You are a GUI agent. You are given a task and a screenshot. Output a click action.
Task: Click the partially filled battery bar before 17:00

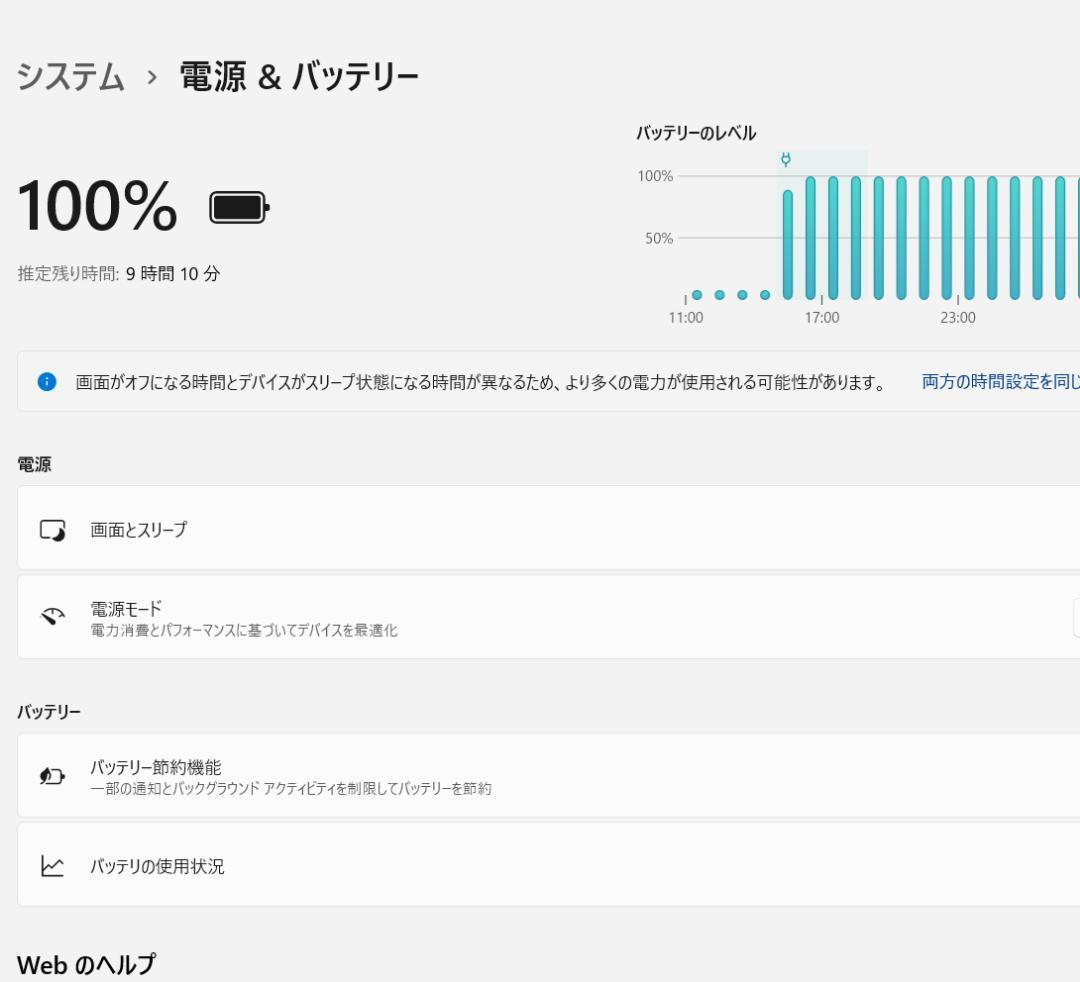pos(789,245)
